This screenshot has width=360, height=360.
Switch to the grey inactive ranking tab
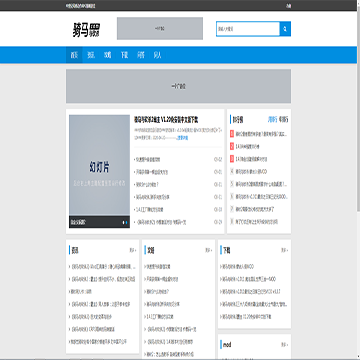click(283, 120)
